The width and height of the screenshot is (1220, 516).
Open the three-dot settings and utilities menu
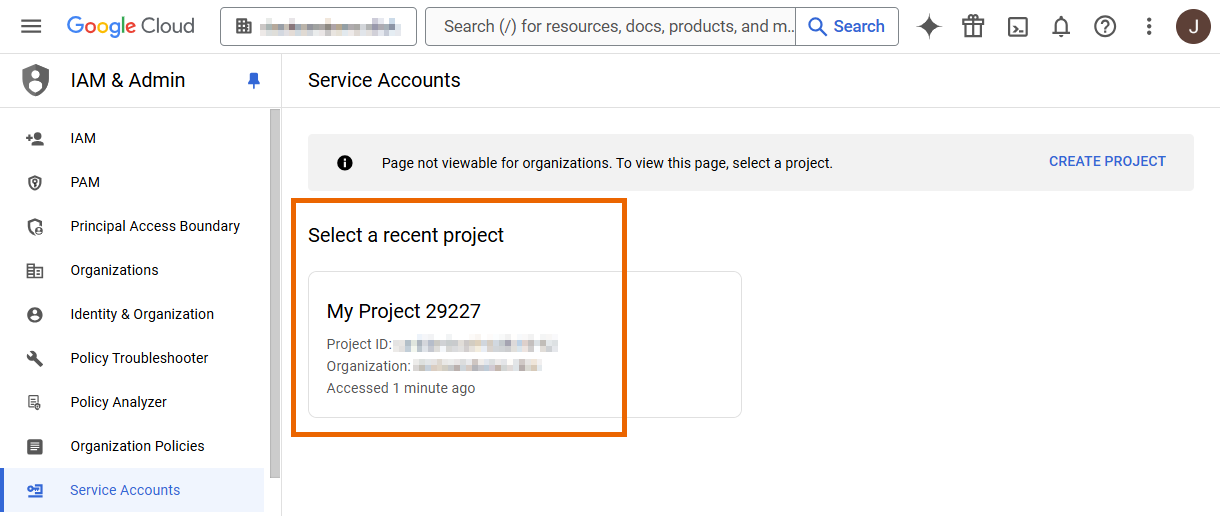[1149, 27]
